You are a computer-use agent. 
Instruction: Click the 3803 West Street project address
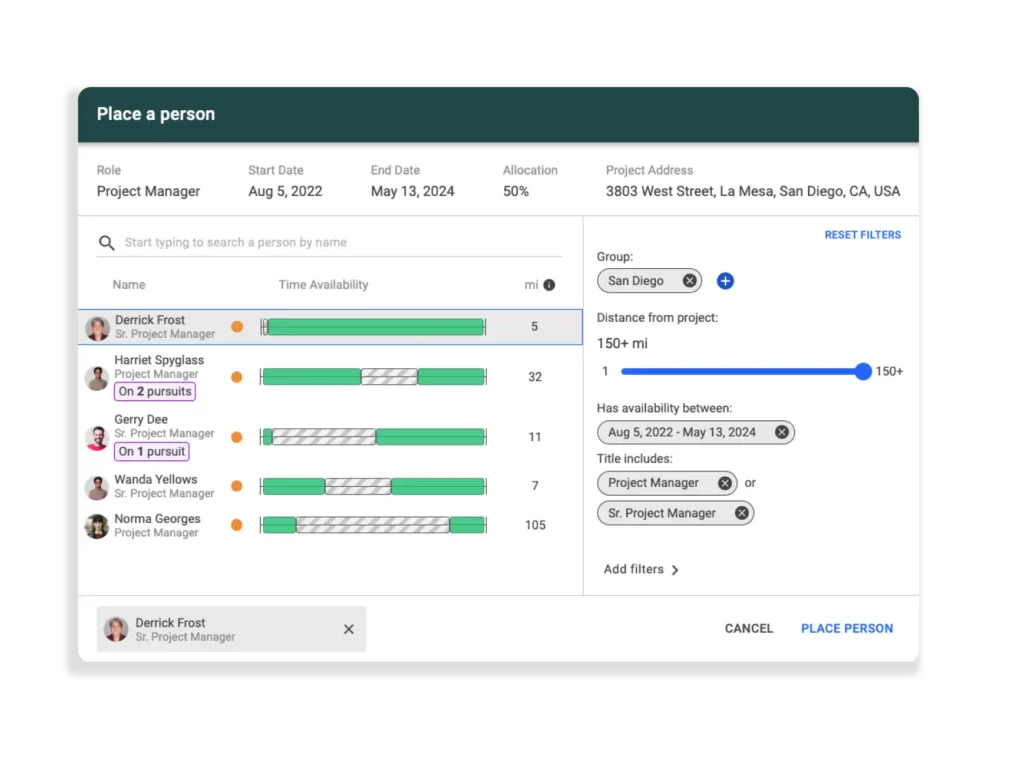point(752,191)
